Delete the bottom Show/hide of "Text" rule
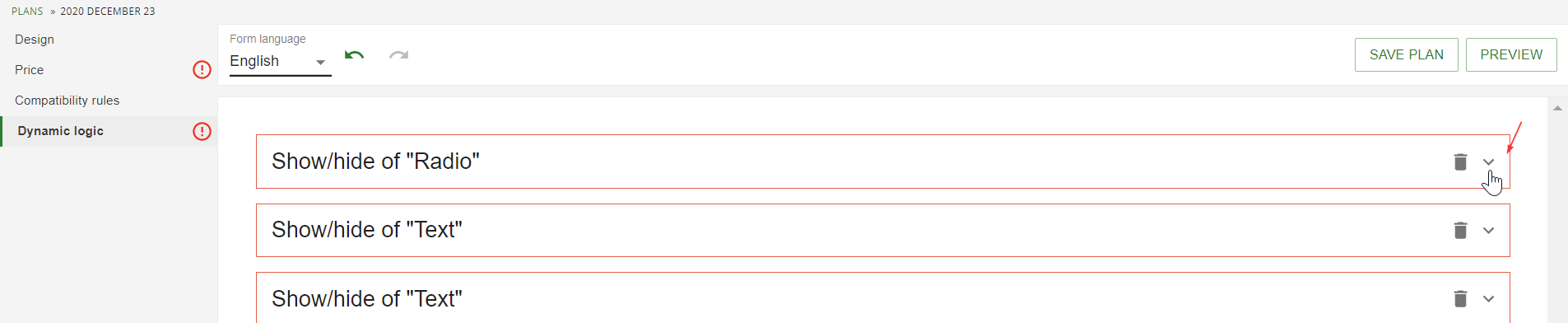1568x323 pixels. [x=1460, y=298]
